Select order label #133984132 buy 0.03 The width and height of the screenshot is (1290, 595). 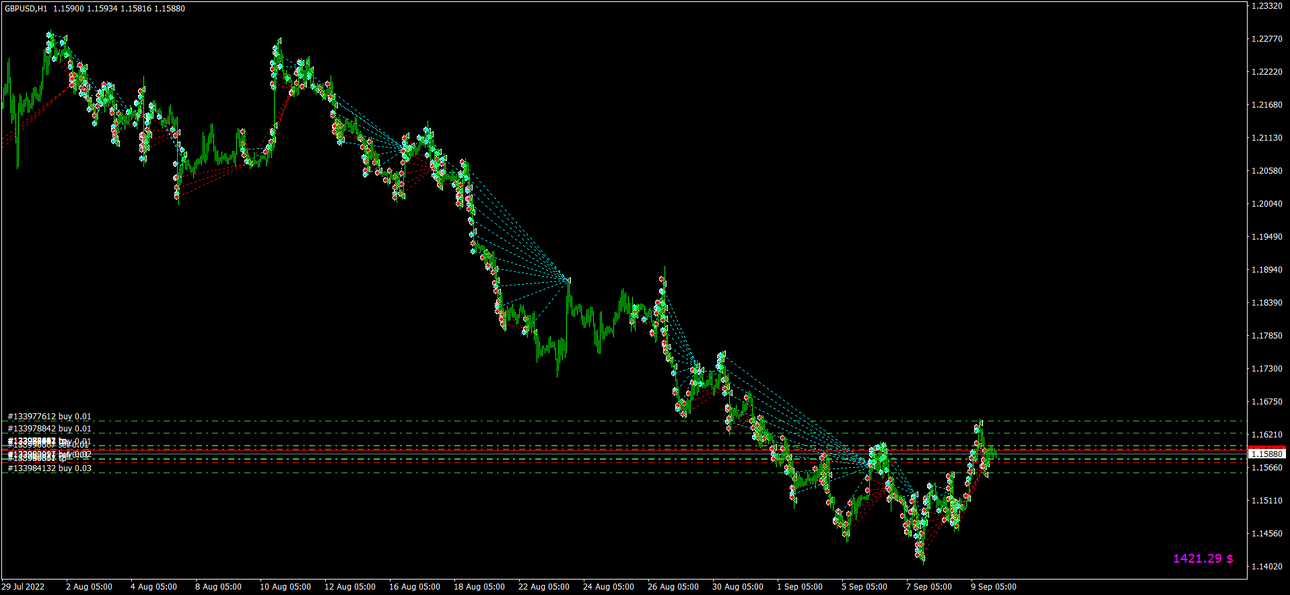tap(49, 467)
